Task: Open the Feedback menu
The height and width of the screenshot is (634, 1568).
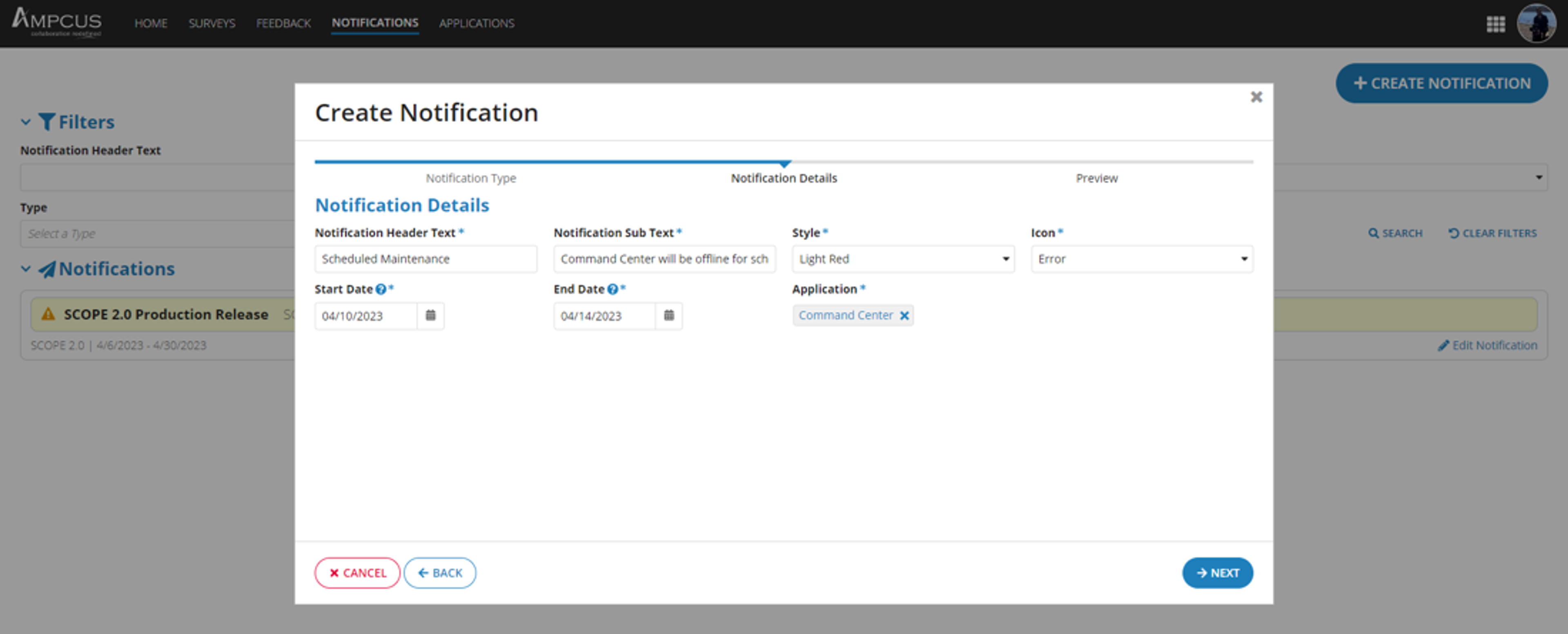Action: (x=283, y=23)
